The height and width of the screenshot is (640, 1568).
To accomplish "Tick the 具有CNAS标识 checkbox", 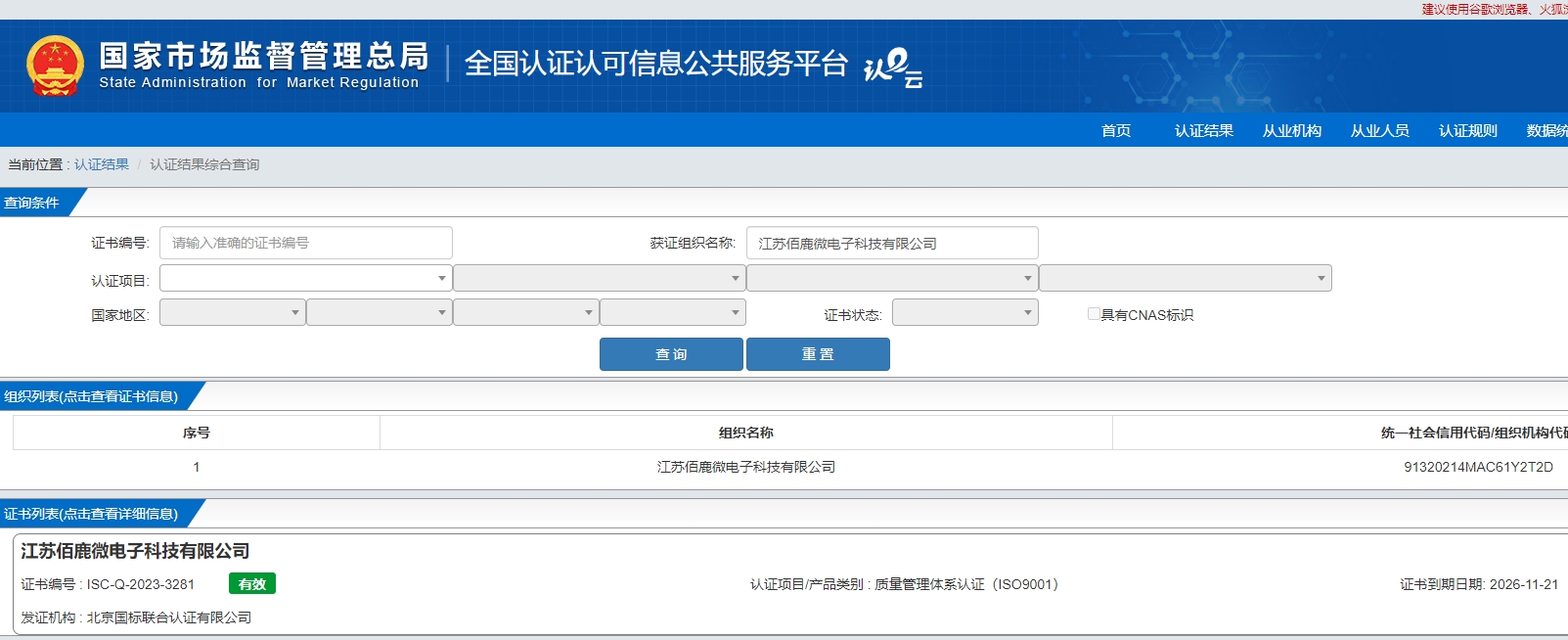I will (x=1094, y=314).
